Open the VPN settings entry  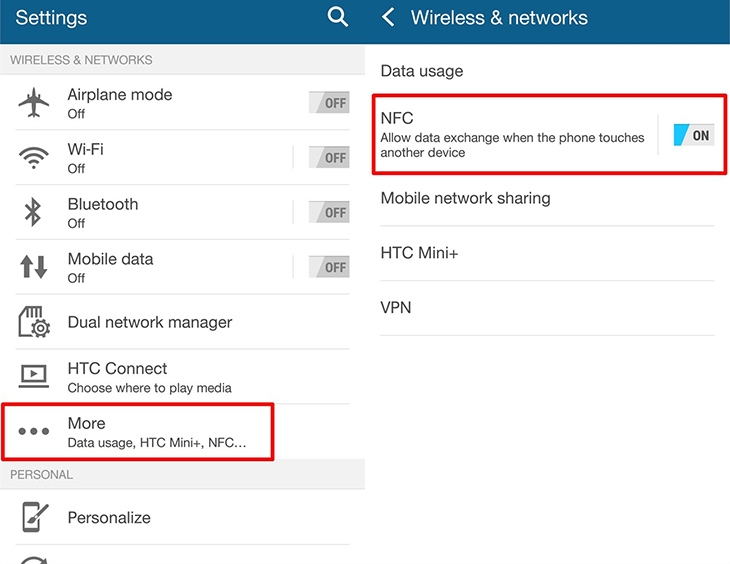click(x=396, y=308)
